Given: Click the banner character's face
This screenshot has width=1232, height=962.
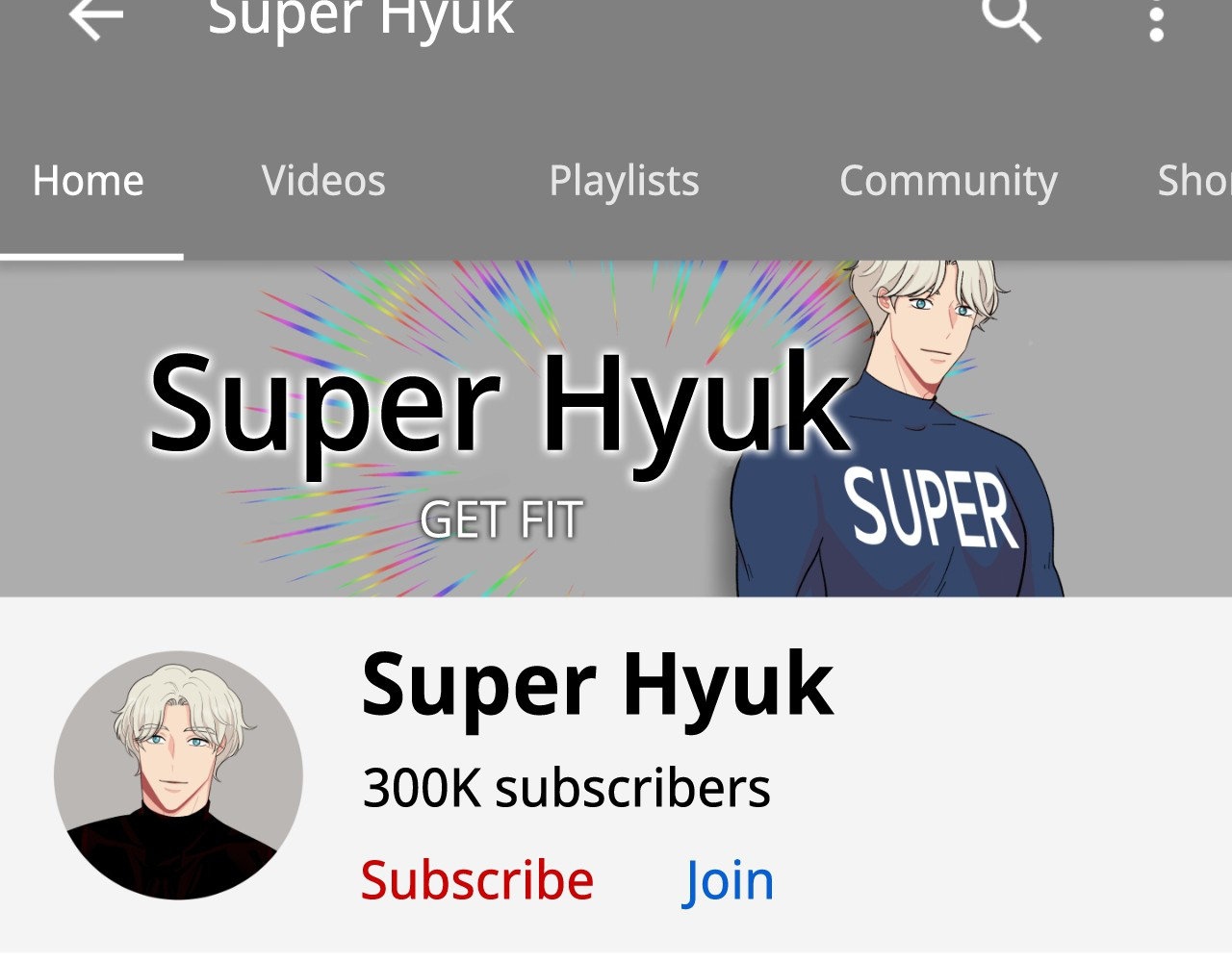Looking at the screenshot, I should tap(931, 322).
